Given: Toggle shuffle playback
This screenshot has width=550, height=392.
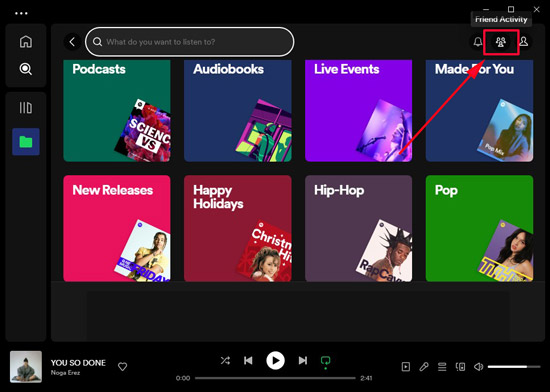Looking at the screenshot, I should pos(225,360).
